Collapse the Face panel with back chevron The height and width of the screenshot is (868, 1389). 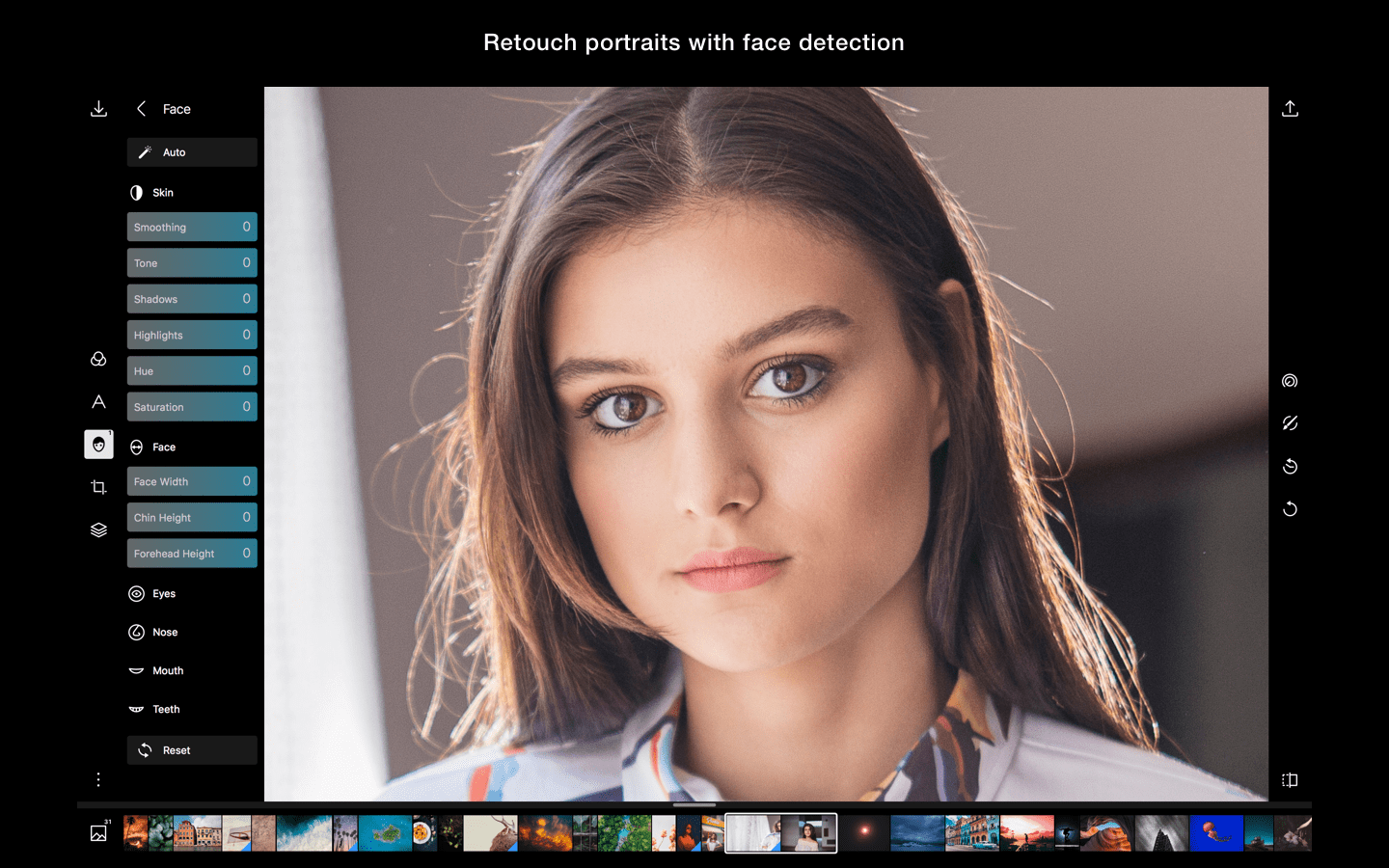tap(141, 109)
